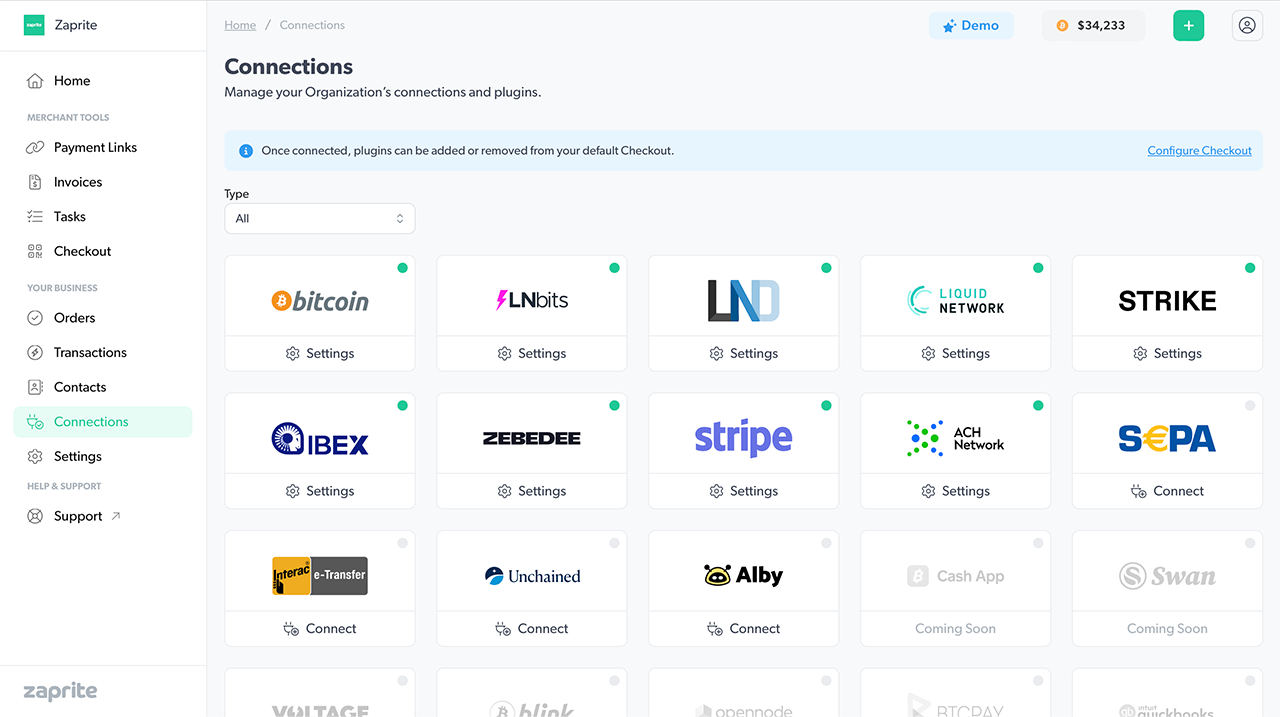
Task: Click the Home house icon in the sidebar
Action: tap(35, 81)
